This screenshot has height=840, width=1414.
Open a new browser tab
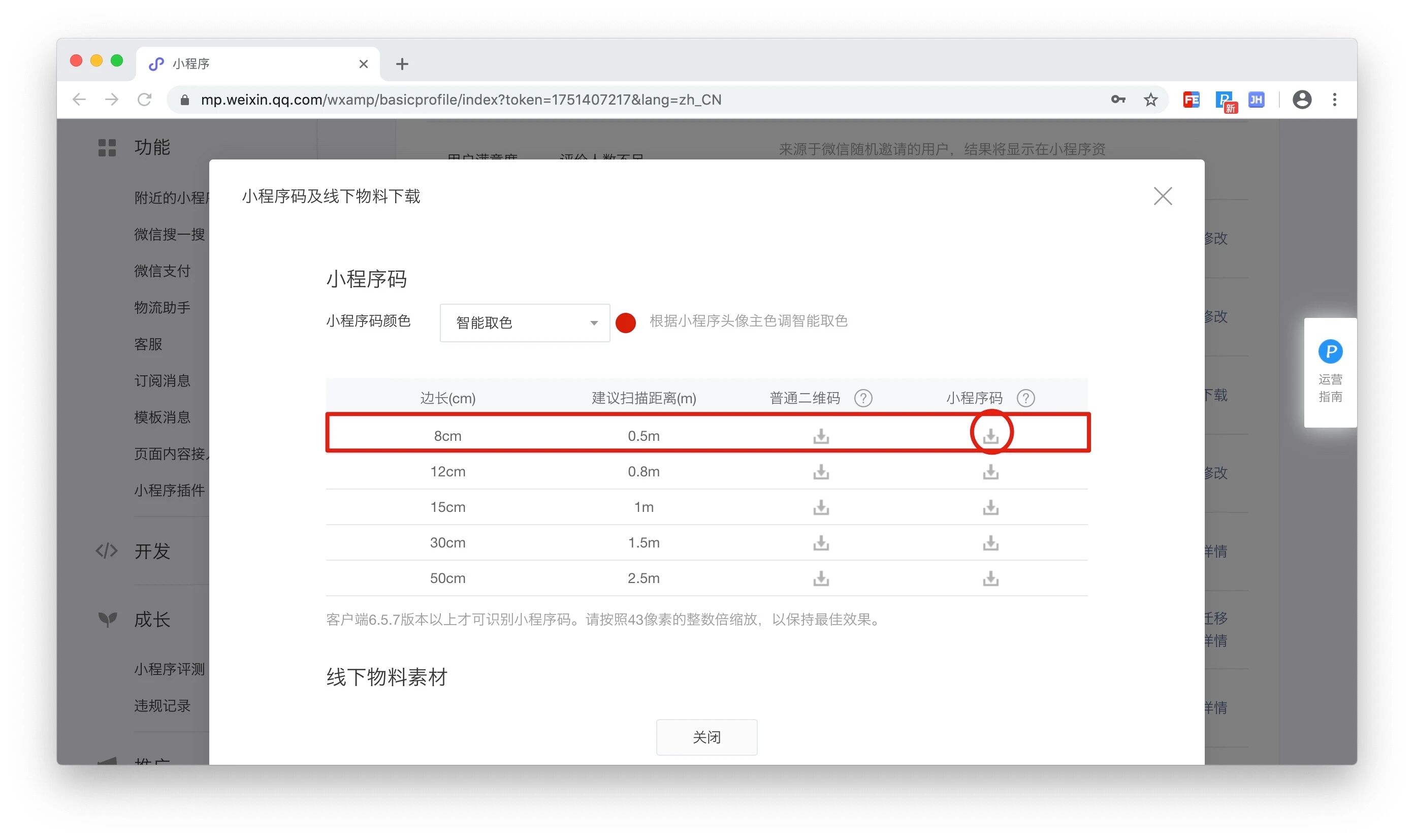point(402,64)
